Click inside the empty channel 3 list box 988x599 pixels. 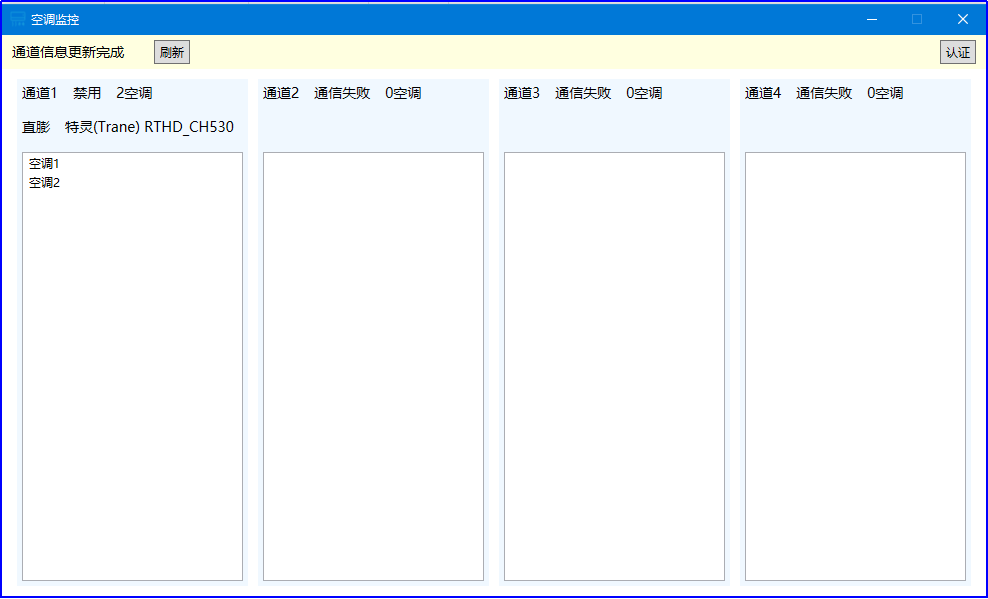pos(614,365)
